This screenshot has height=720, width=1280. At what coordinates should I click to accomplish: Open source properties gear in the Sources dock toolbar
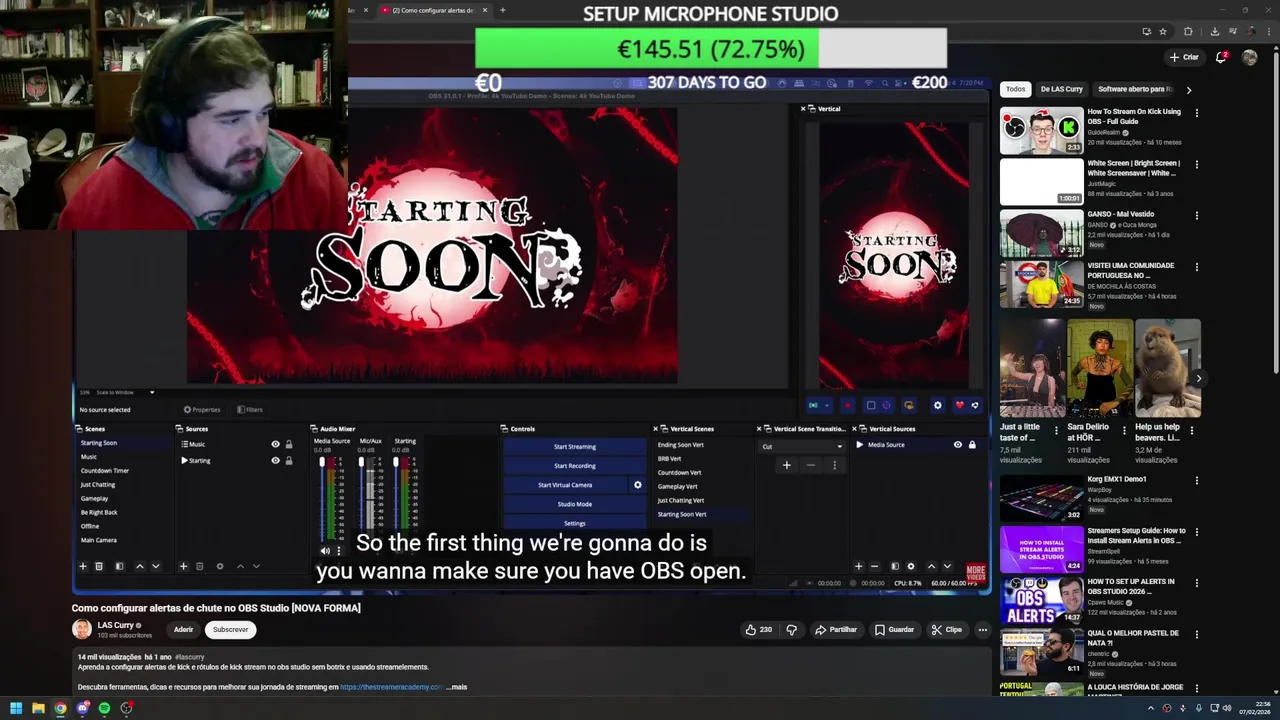coord(220,566)
